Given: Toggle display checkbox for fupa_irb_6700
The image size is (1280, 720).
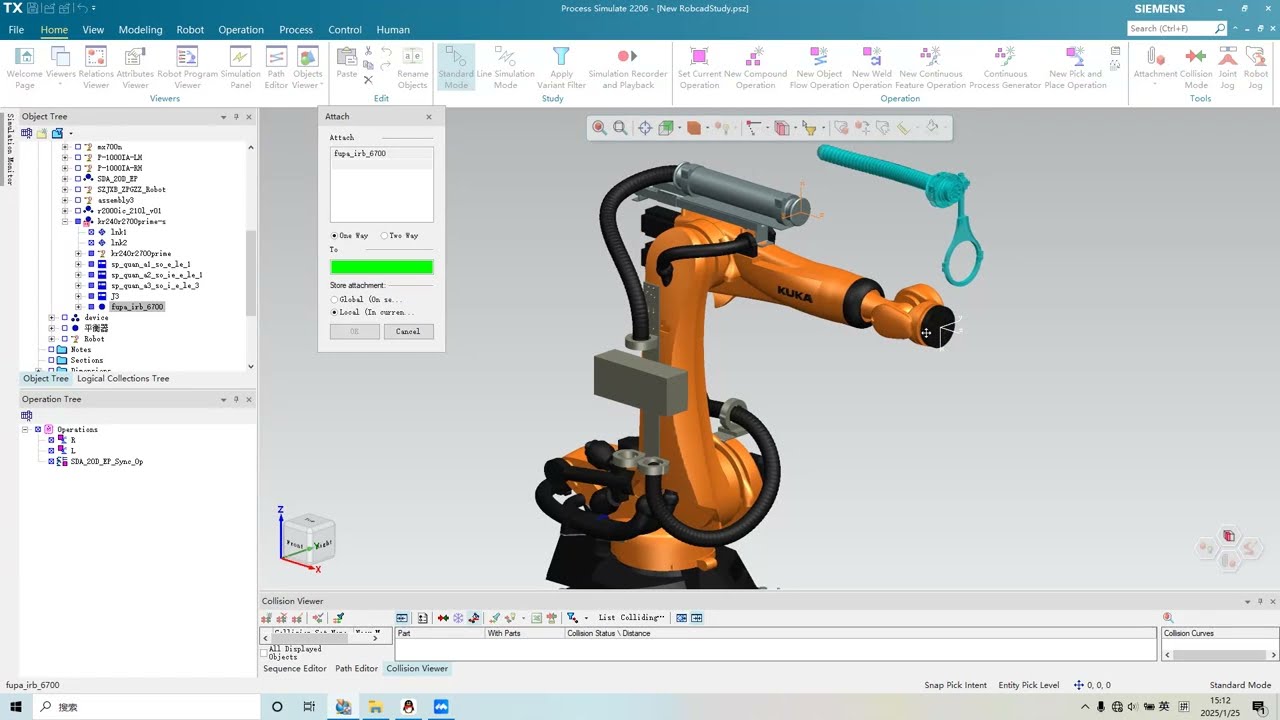Looking at the screenshot, I should pos(91,307).
